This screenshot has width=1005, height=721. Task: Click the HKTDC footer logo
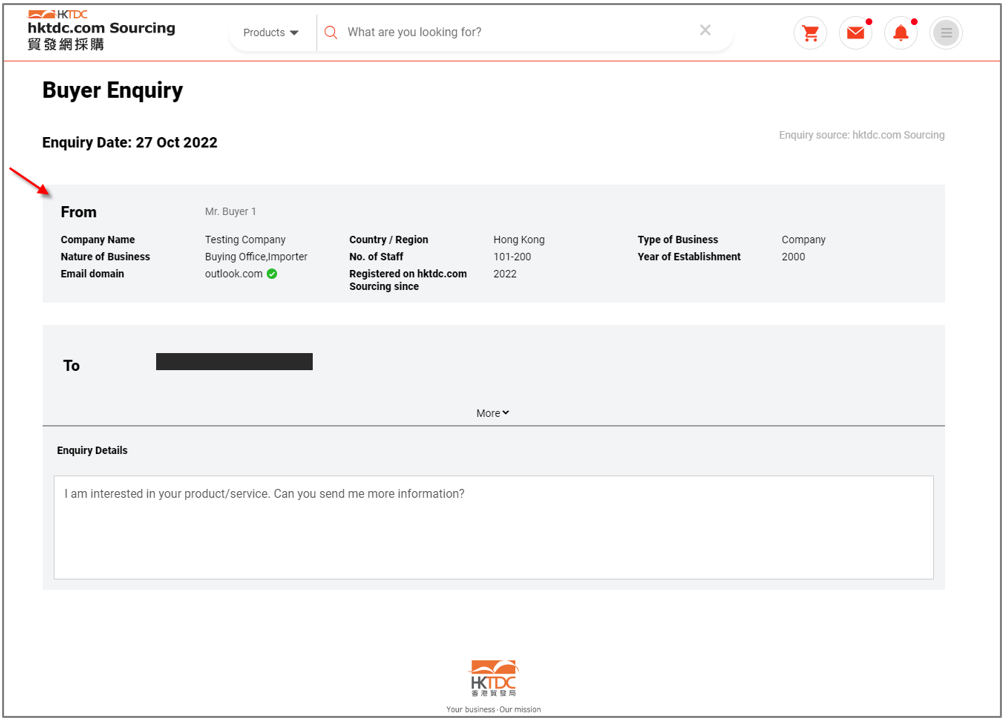pyautogui.click(x=494, y=677)
